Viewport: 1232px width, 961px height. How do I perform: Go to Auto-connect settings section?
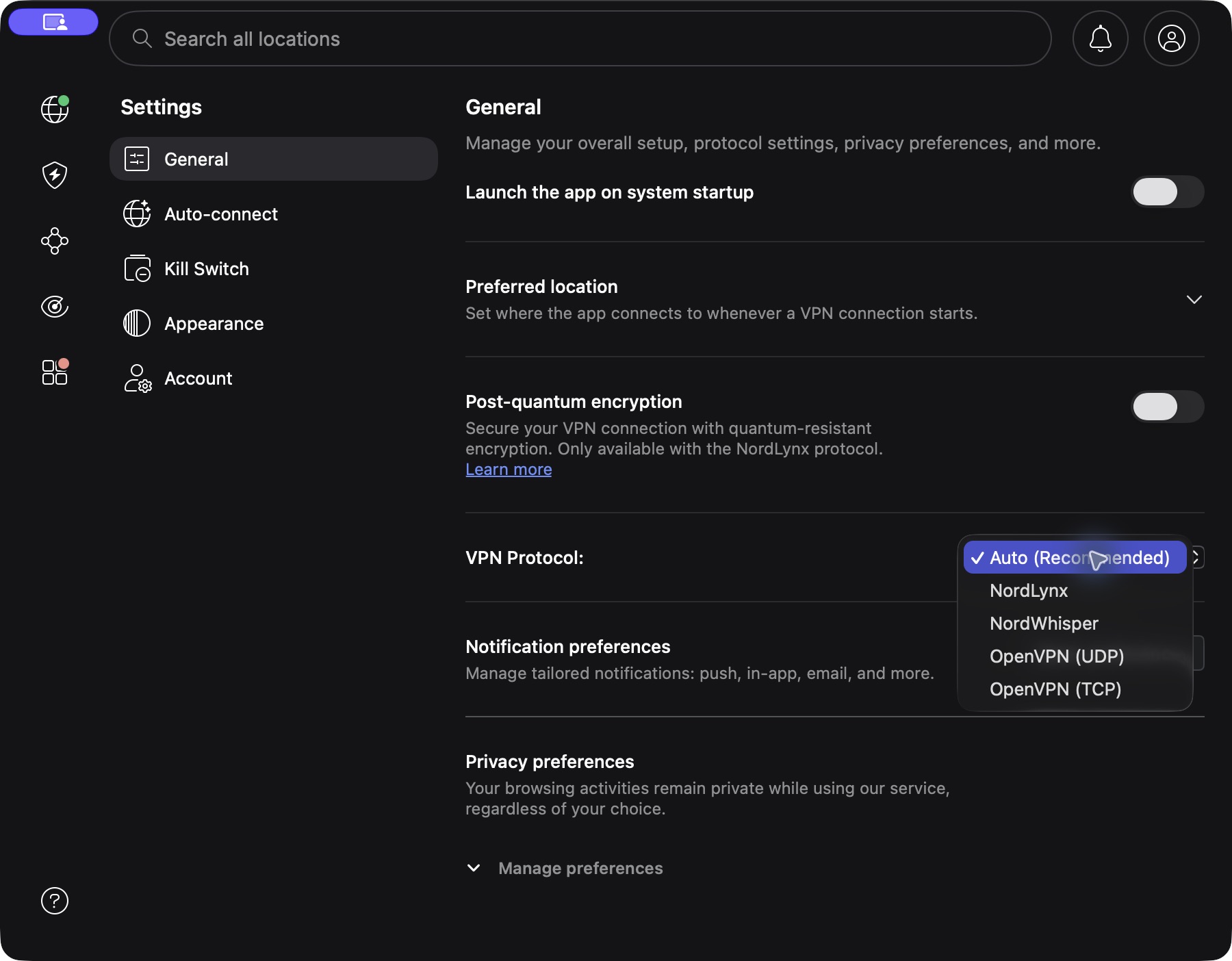(x=274, y=214)
